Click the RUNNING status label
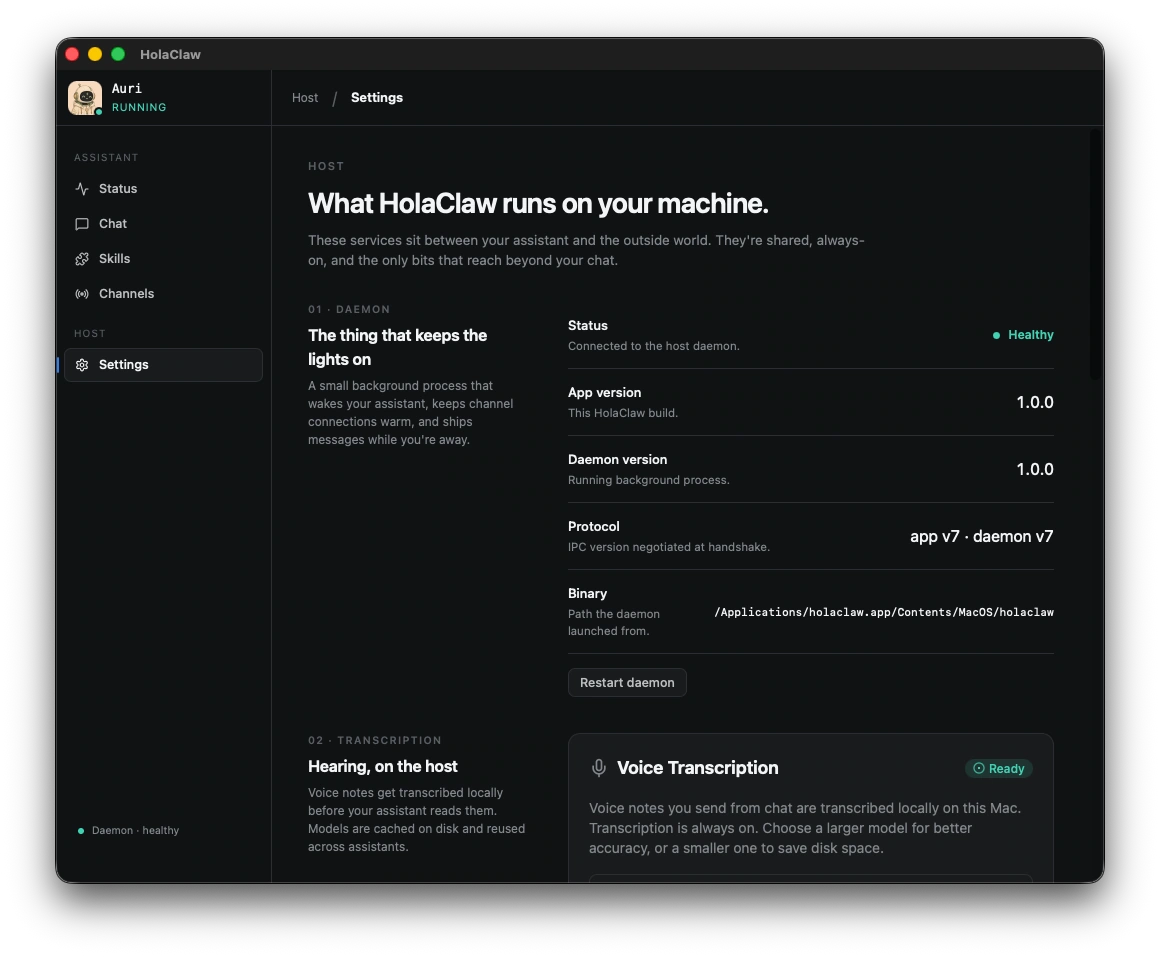Image resolution: width=1160 pixels, height=957 pixels. pos(139,107)
